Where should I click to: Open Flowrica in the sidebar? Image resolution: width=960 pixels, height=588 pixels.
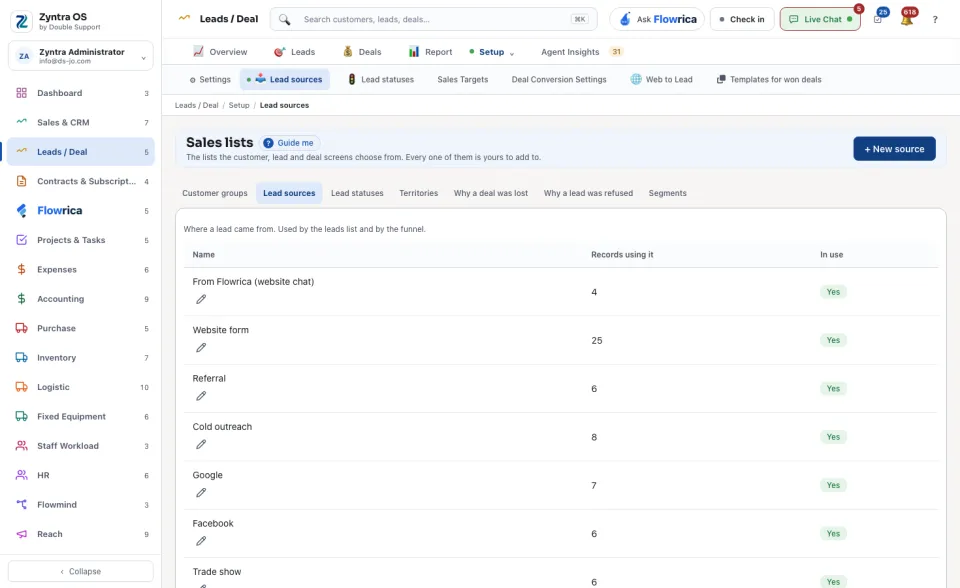pyautogui.click(x=81, y=211)
